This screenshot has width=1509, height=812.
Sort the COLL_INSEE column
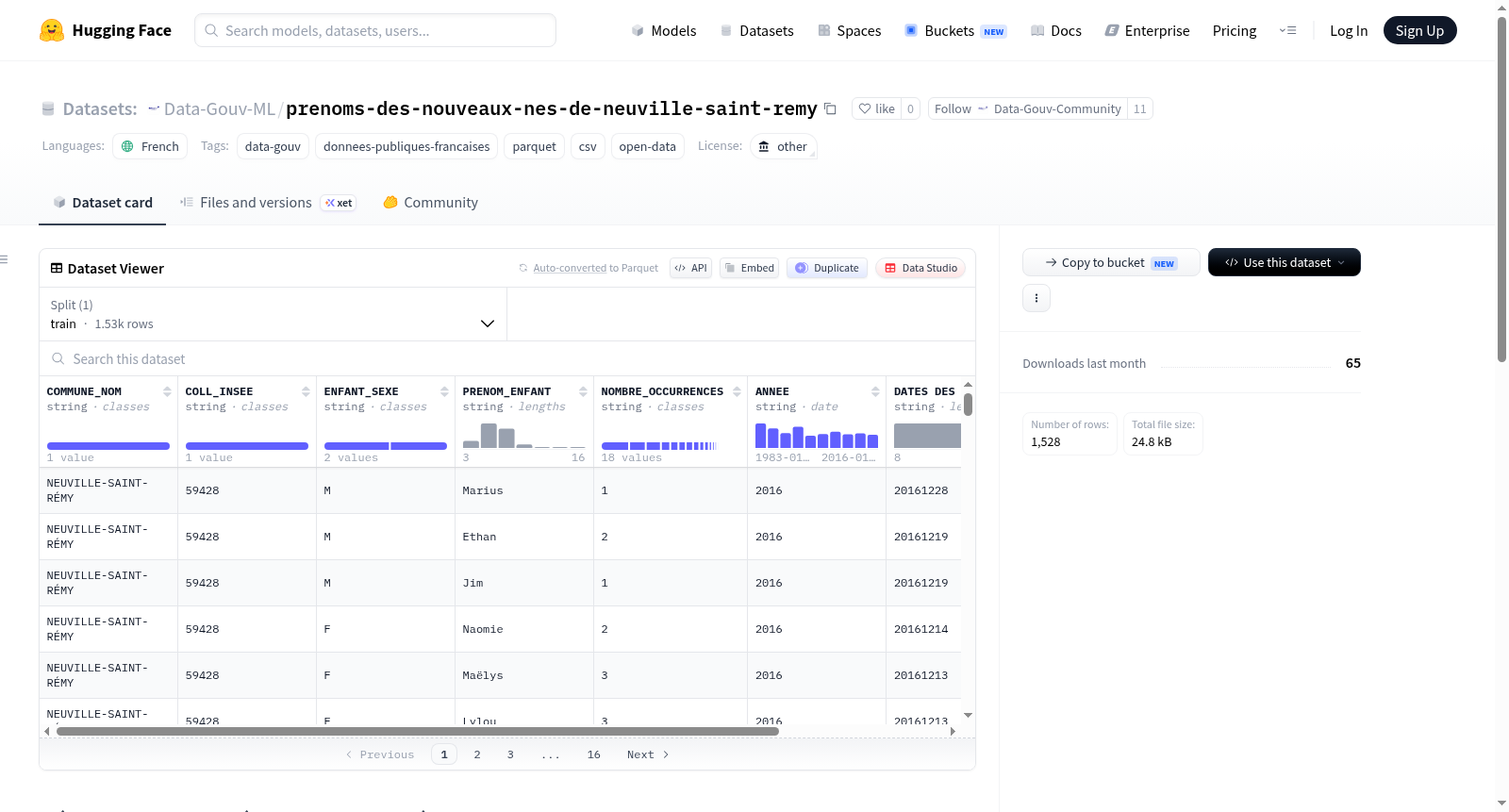(306, 391)
